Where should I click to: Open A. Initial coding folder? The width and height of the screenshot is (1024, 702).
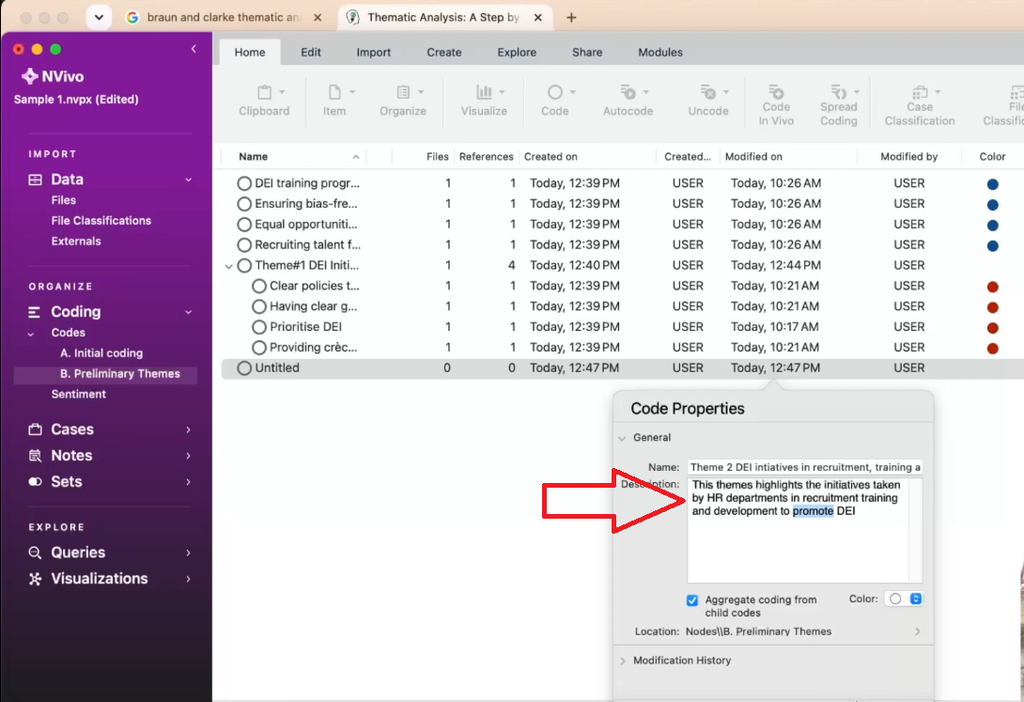click(x=101, y=353)
